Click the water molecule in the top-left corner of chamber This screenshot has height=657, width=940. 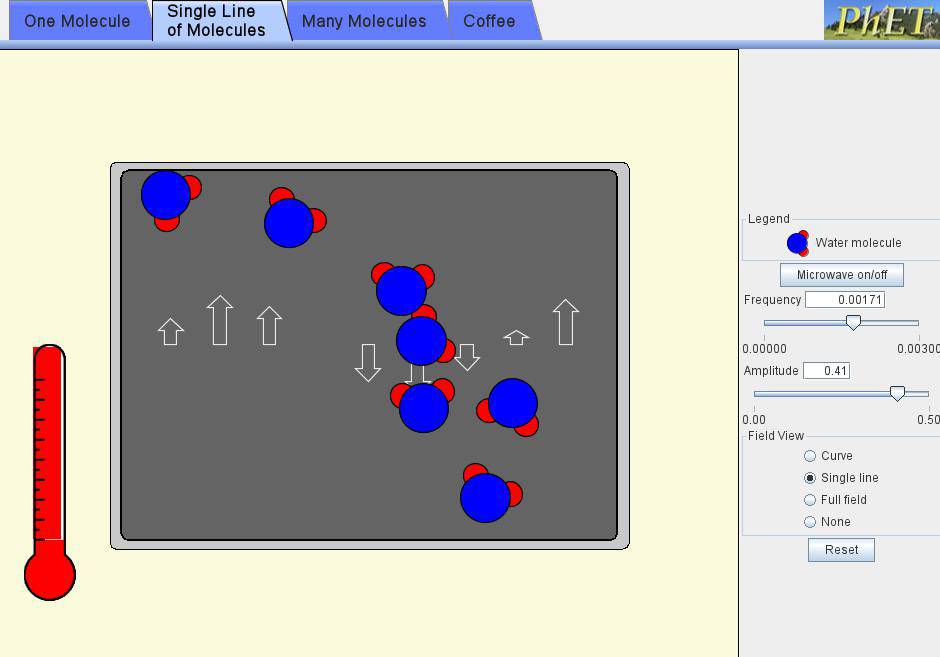(x=167, y=196)
